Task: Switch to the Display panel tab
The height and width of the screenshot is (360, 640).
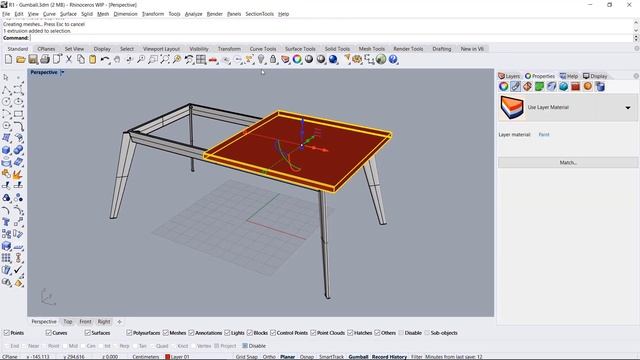Action: pyautogui.click(x=596, y=76)
